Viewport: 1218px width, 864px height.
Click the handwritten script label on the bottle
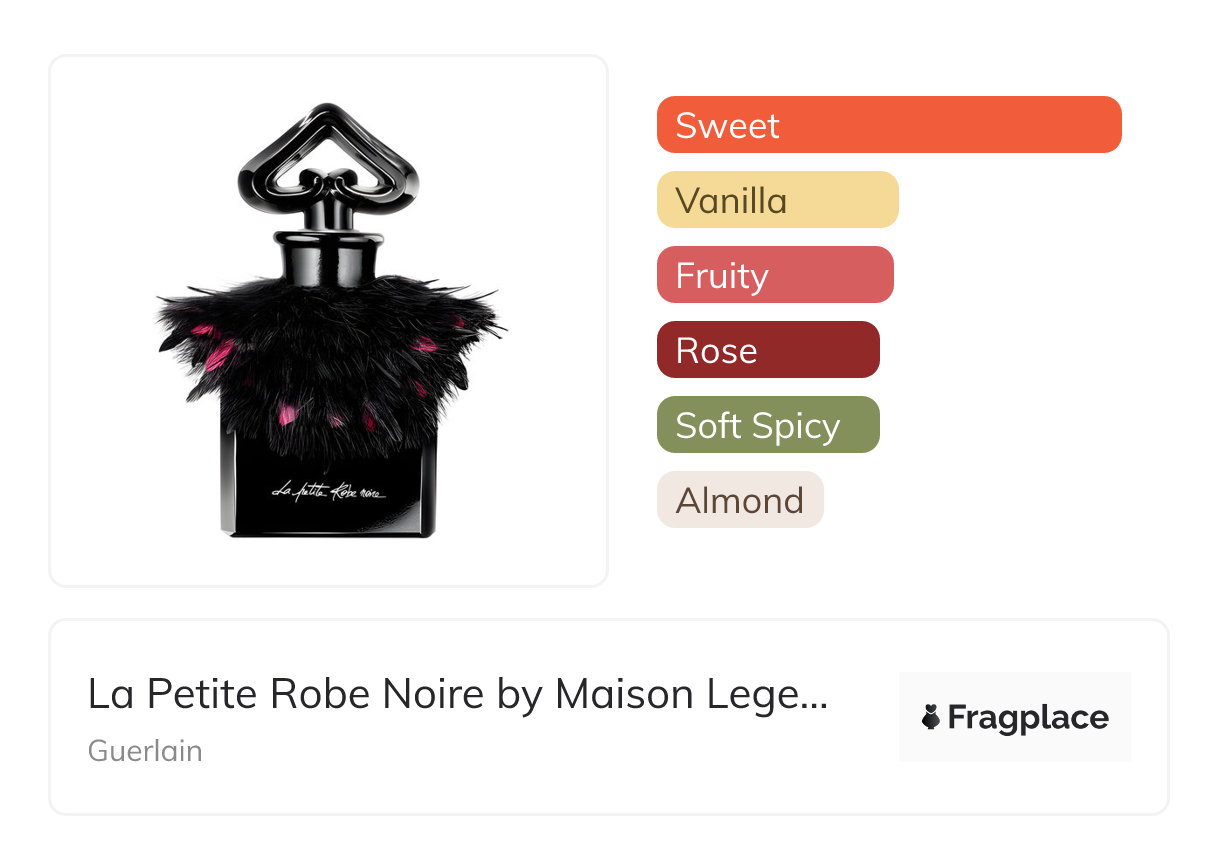click(x=329, y=491)
